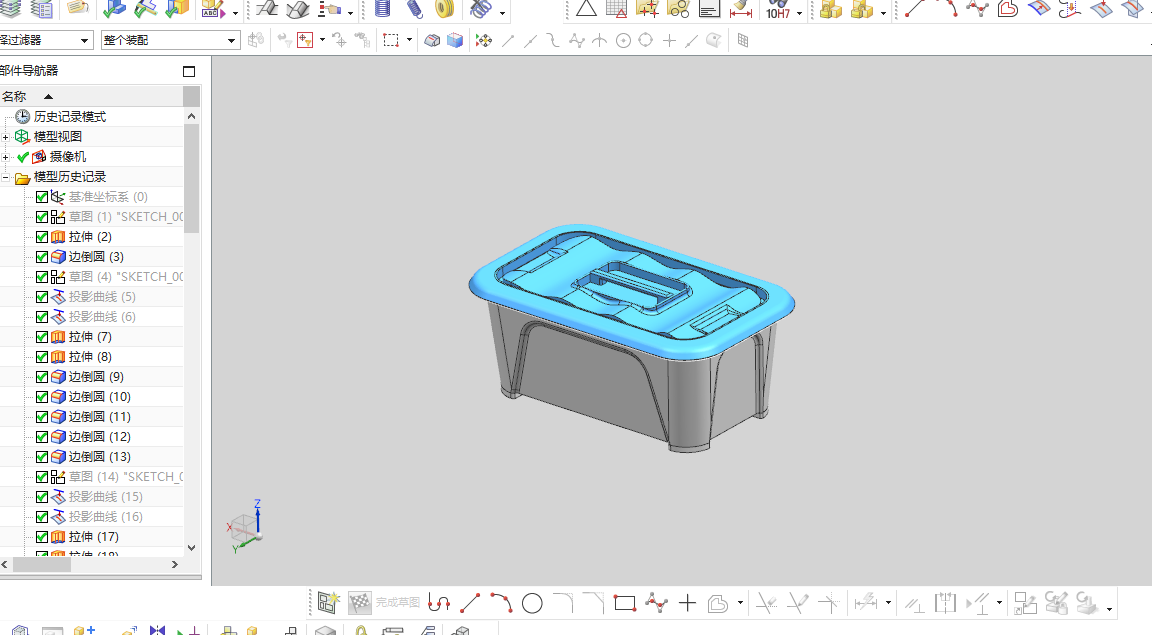
Task: Select 拉伸 (8) feature in tree
Action: tap(90, 356)
